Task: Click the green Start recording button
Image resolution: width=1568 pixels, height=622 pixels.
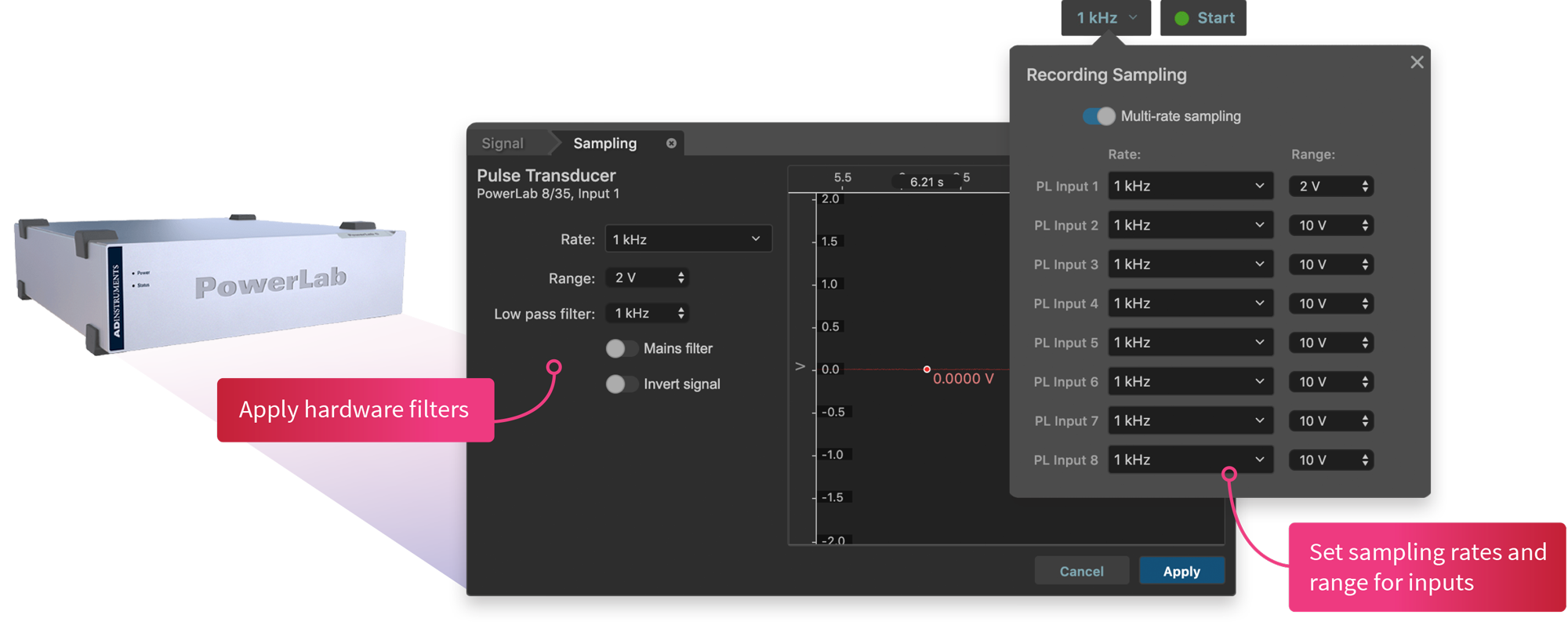Action: click(1204, 18)
